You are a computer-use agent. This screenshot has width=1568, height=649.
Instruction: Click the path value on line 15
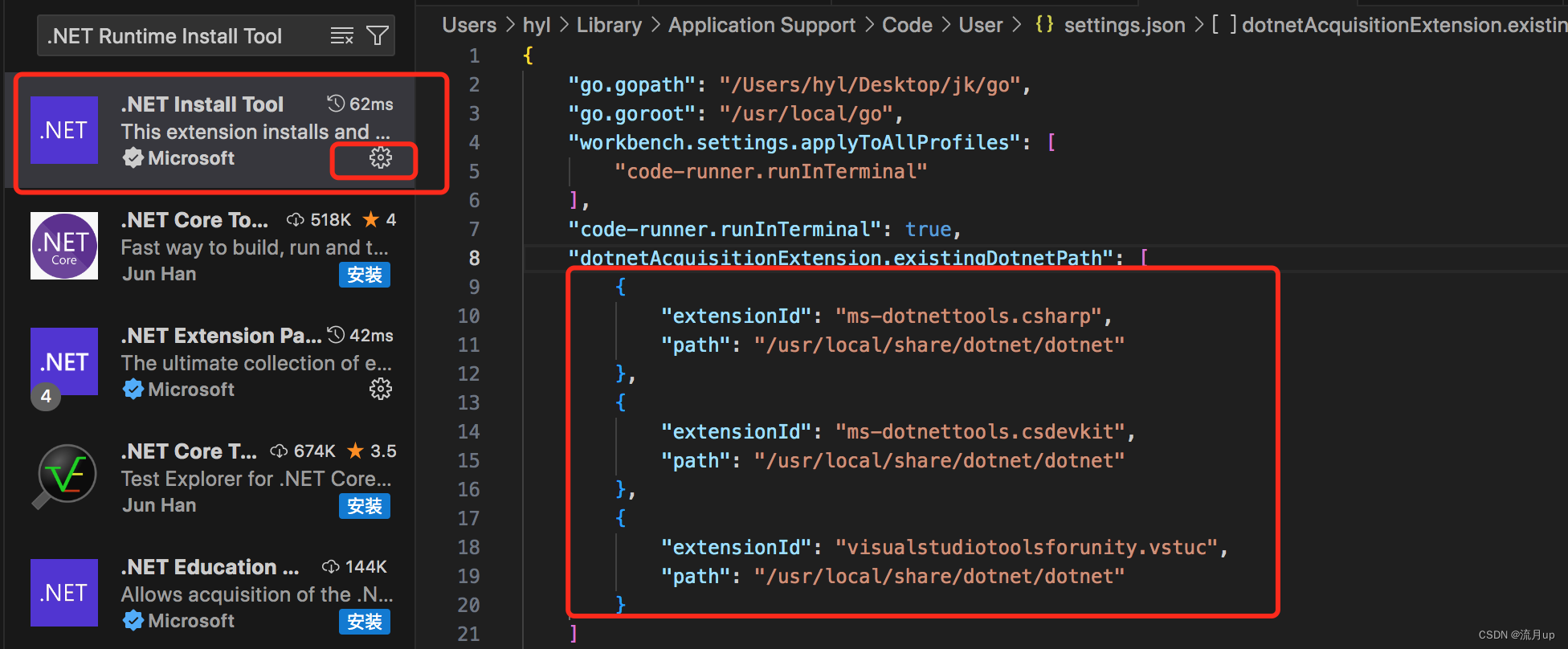point(939,460)
